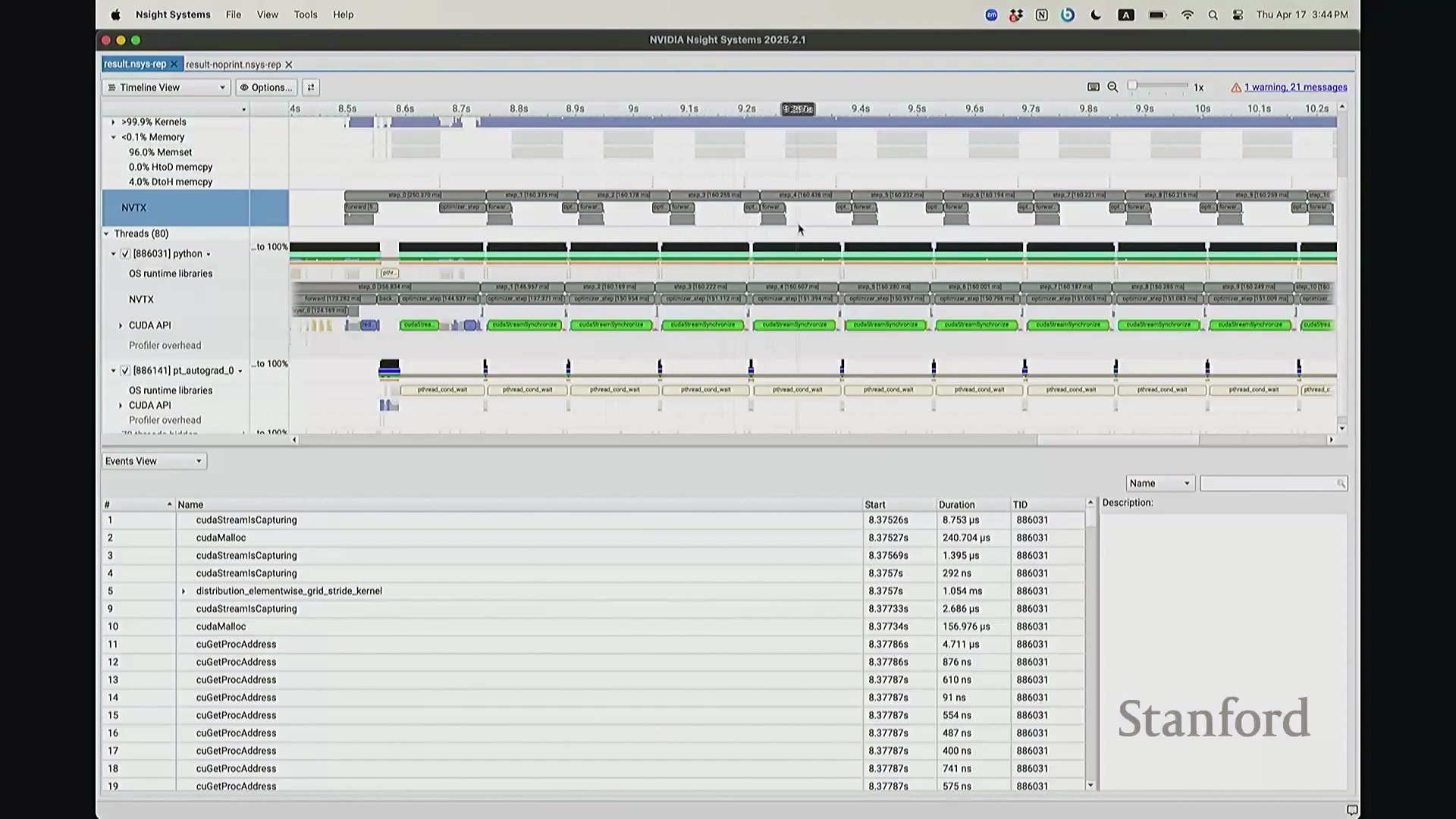Click the timeline zoom slider handle

(1132, 86)
